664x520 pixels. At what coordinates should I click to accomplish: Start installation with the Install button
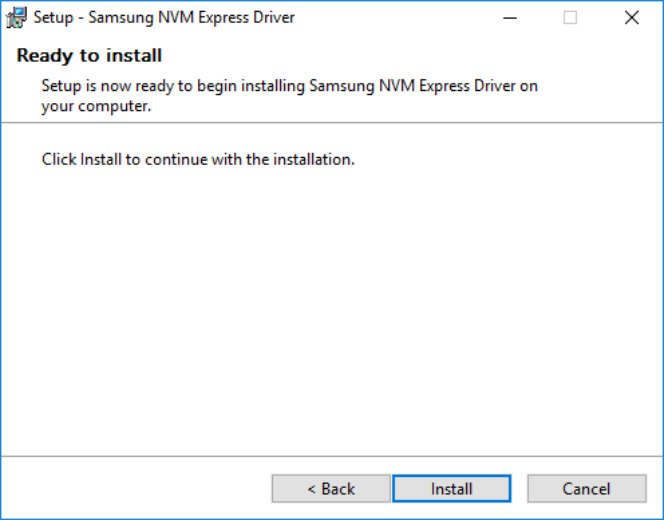coord(452,489)
